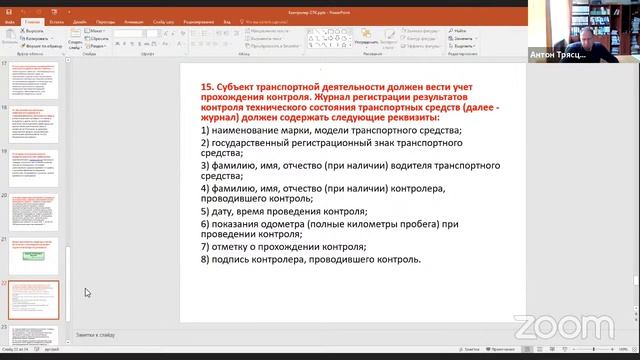Viewport: 640px width, 360px height.
Task: Click Контур фигуры option
Action: click(419, 38)
